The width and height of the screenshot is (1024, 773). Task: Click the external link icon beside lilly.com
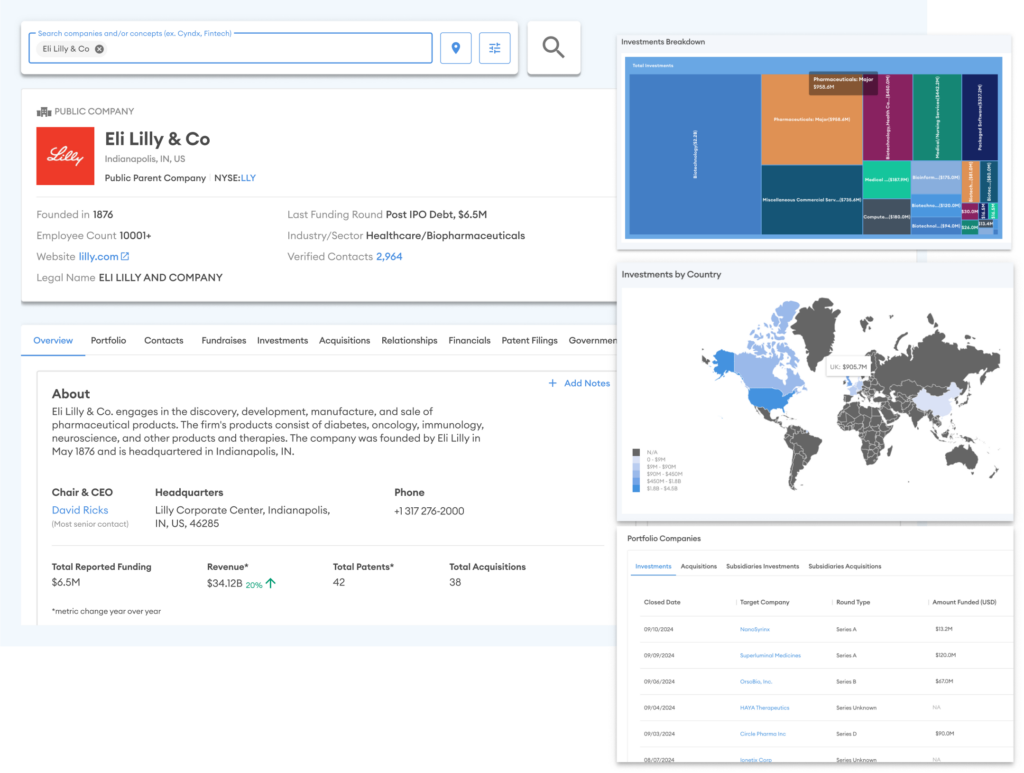pyautogui.click(x=125, y=256)
